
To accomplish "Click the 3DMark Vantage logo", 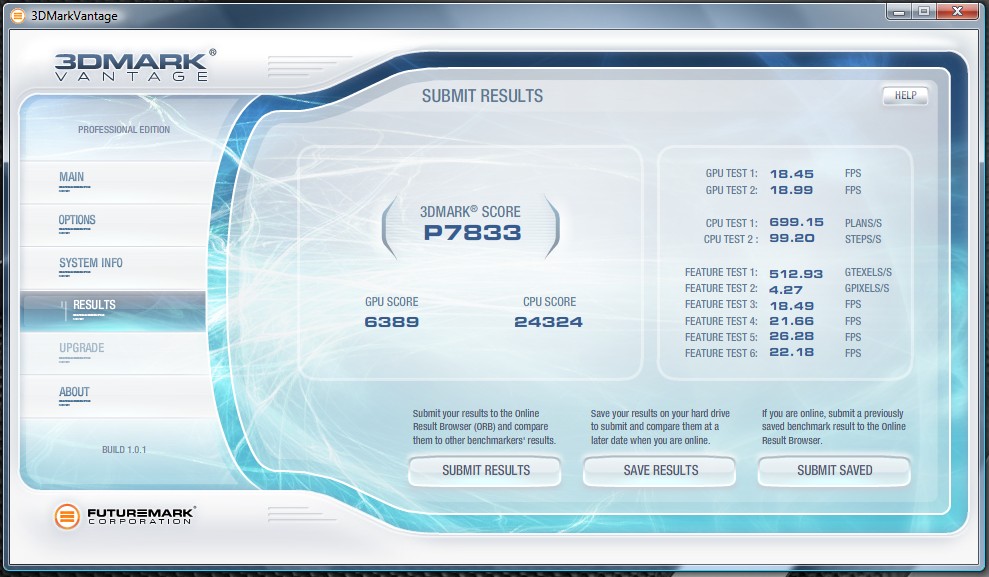I will click(135, 66).
